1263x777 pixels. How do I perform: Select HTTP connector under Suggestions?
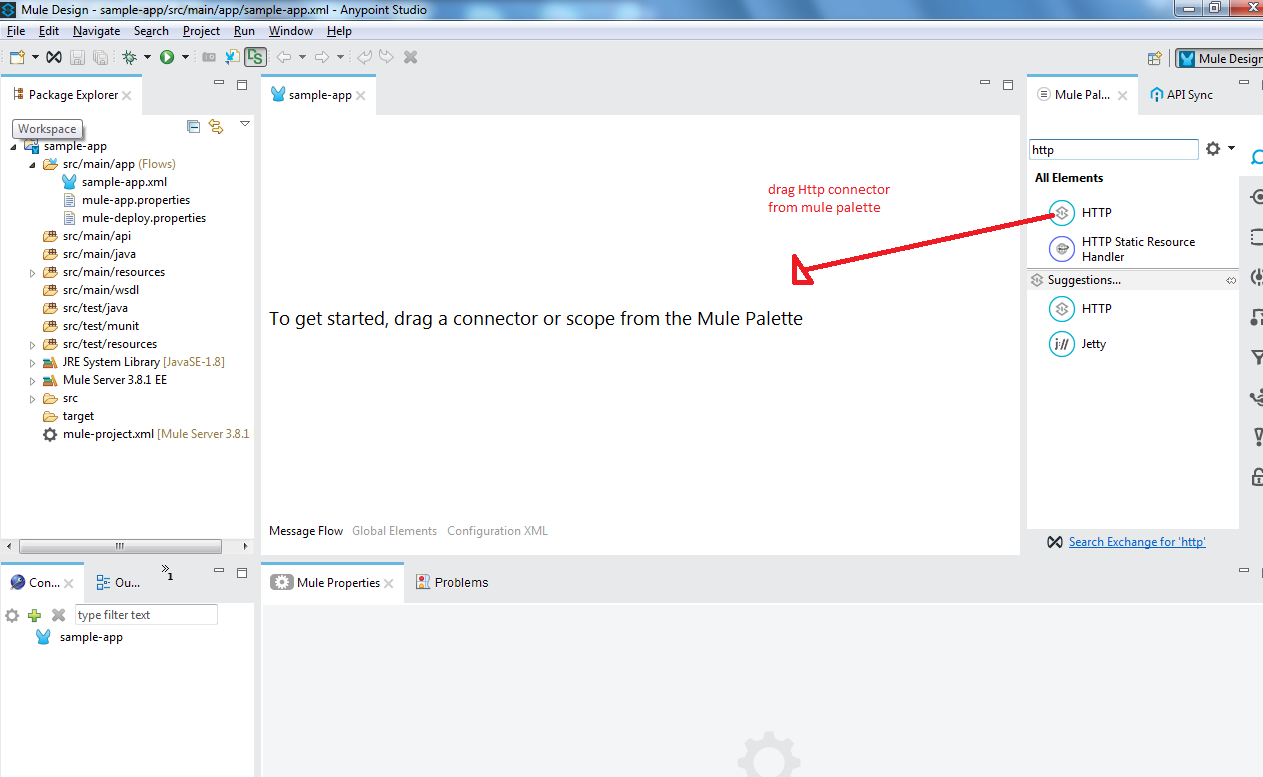tap(1080, 309)
